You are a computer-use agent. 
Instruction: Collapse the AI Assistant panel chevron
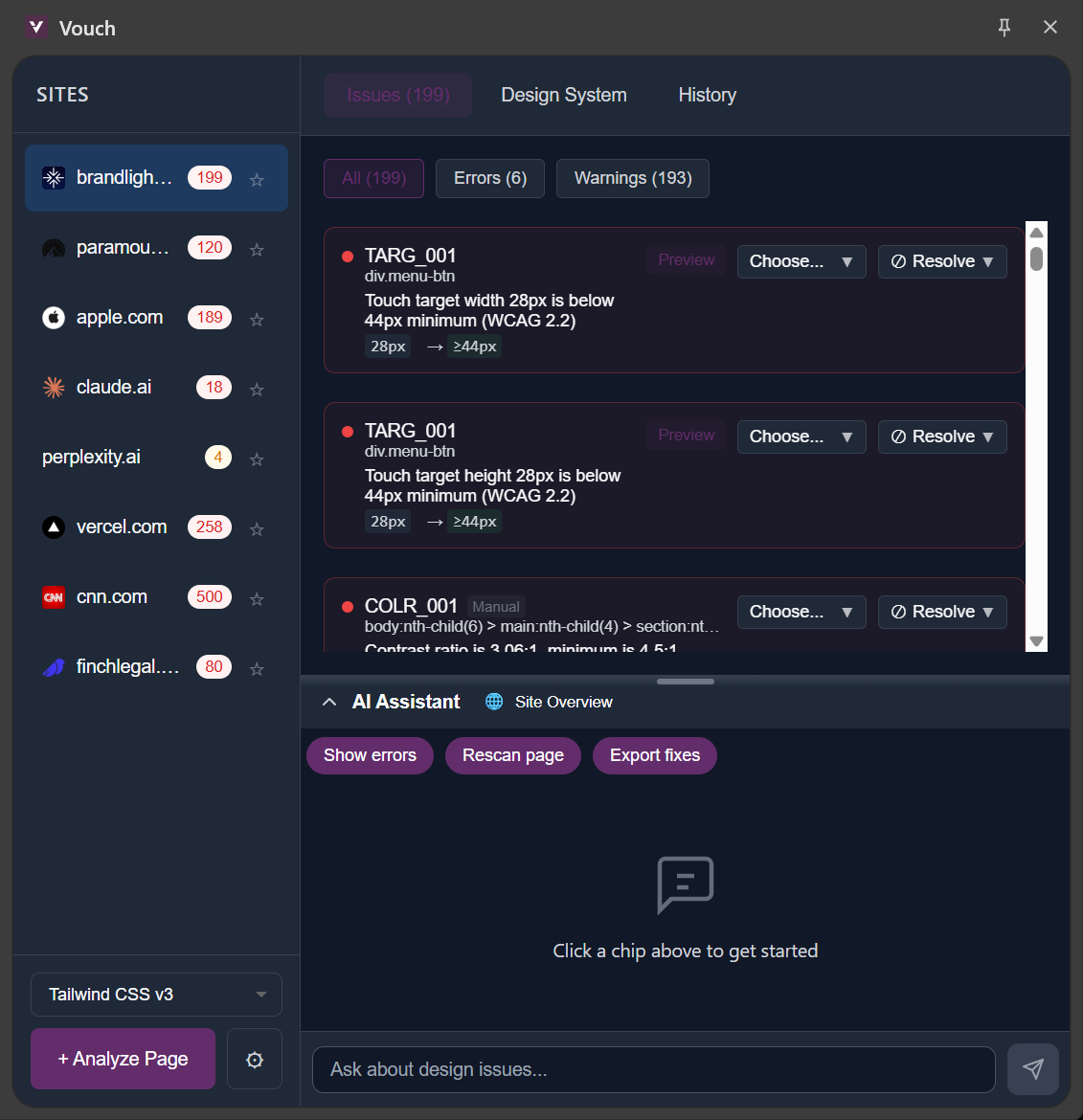(x=329, y=701)
